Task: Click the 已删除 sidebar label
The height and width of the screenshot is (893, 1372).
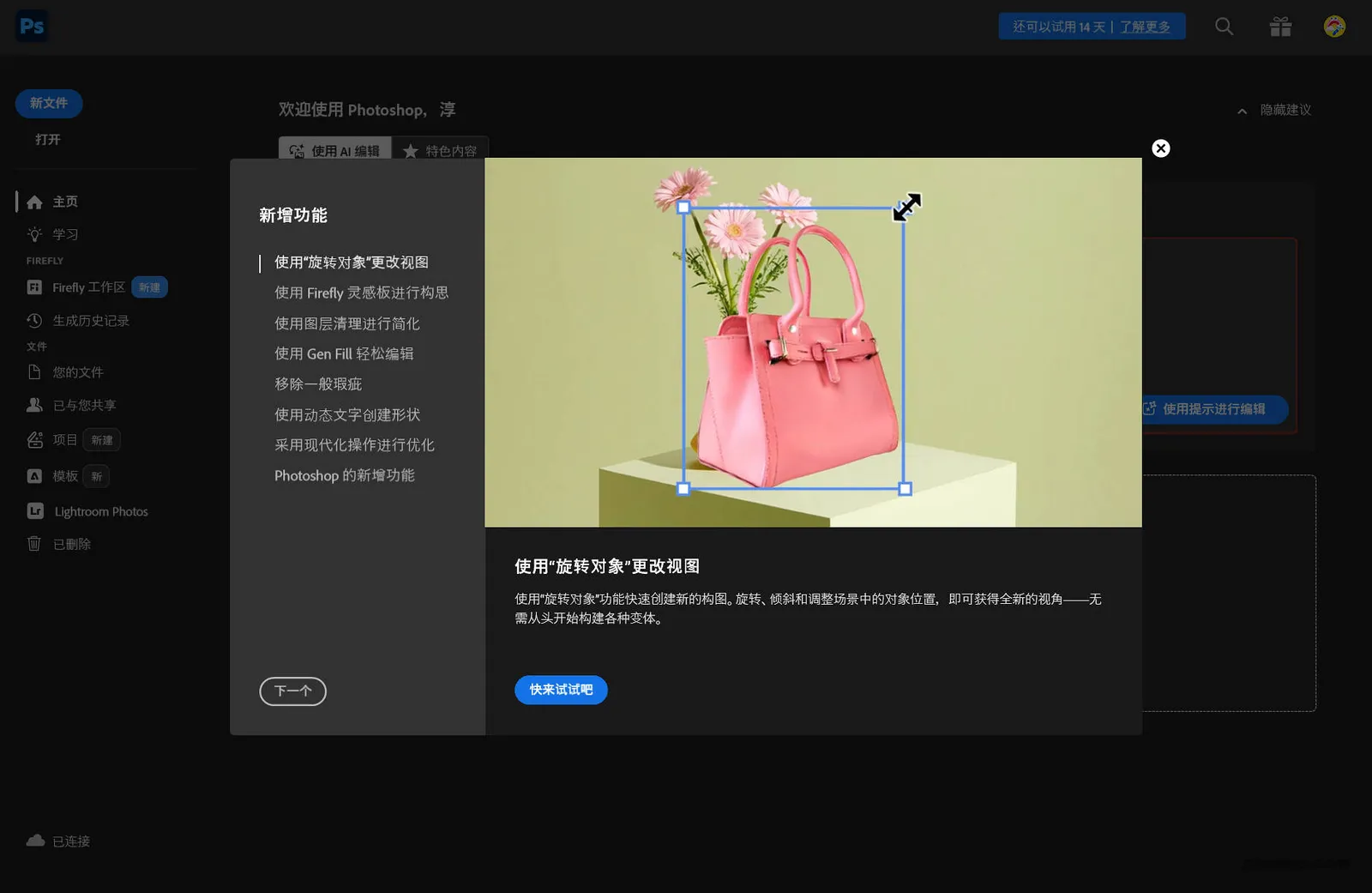Action: [72, 544]
